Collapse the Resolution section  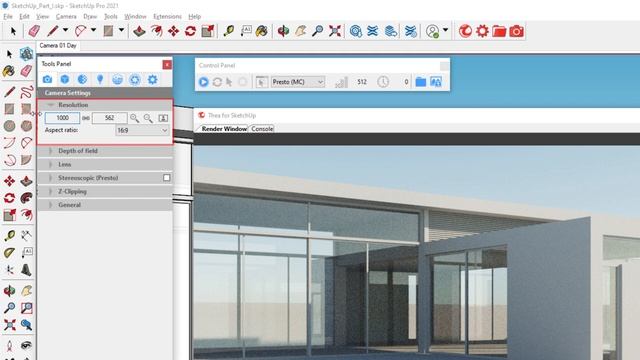51,105
